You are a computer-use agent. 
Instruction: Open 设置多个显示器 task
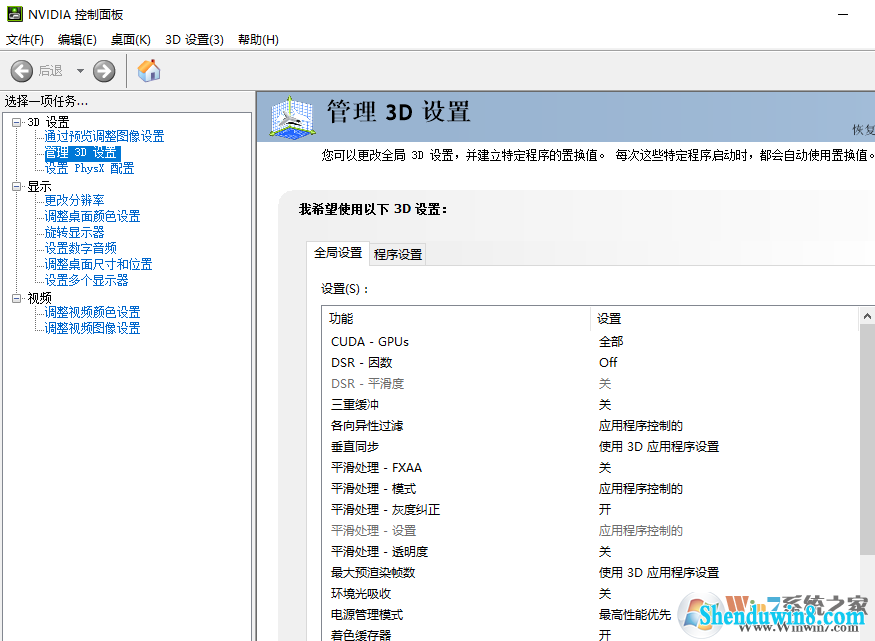coord(86,280)
